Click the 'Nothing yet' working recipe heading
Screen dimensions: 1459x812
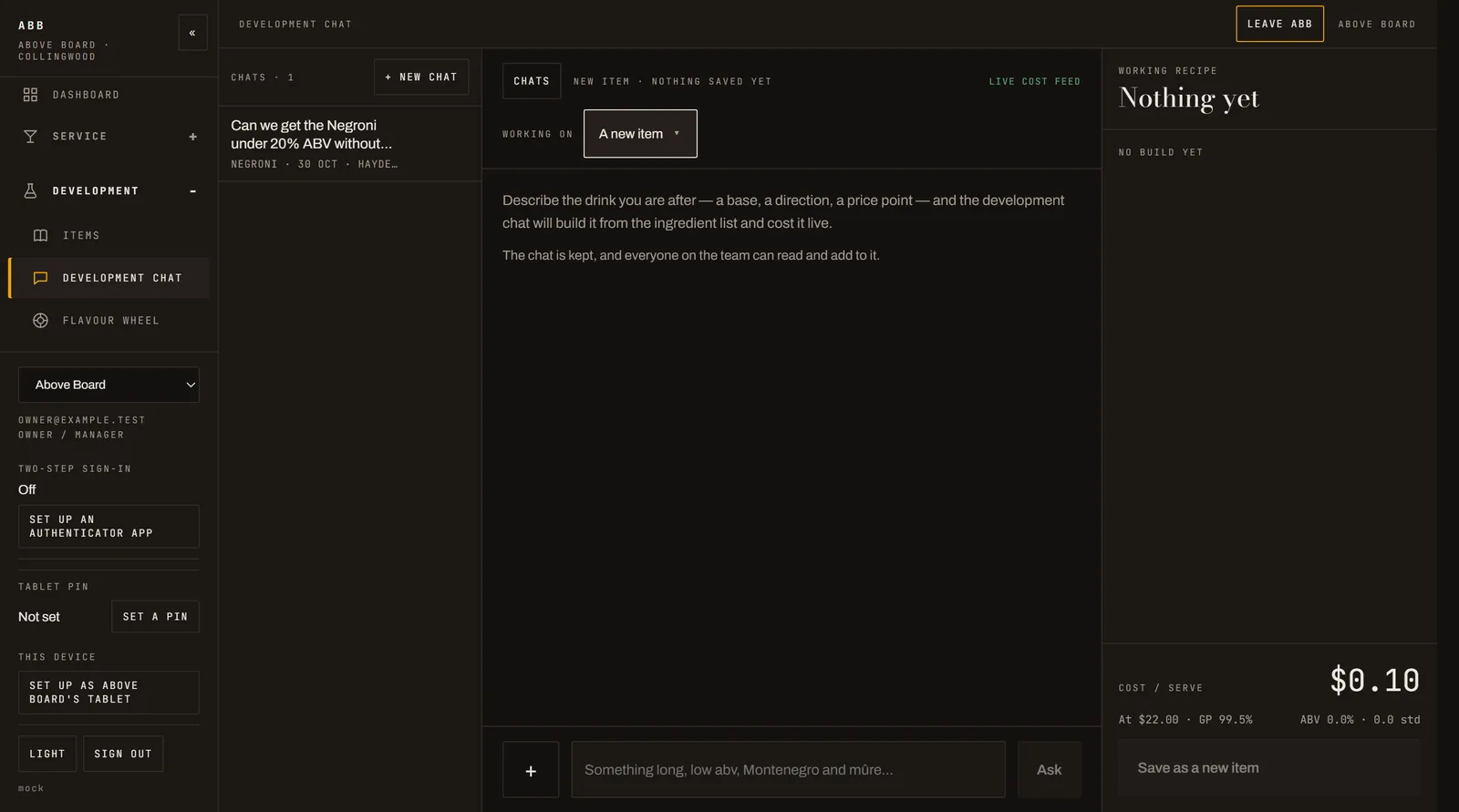1189,98
